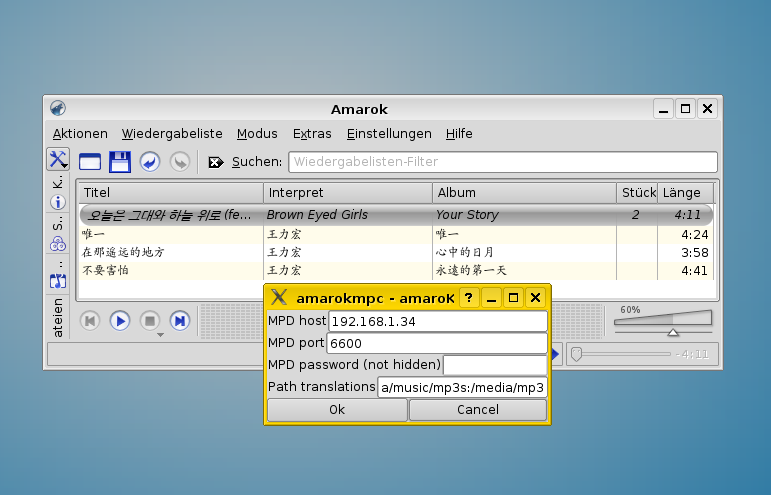
Task: Maximize the Amarok main window
Action: point(685,109)
